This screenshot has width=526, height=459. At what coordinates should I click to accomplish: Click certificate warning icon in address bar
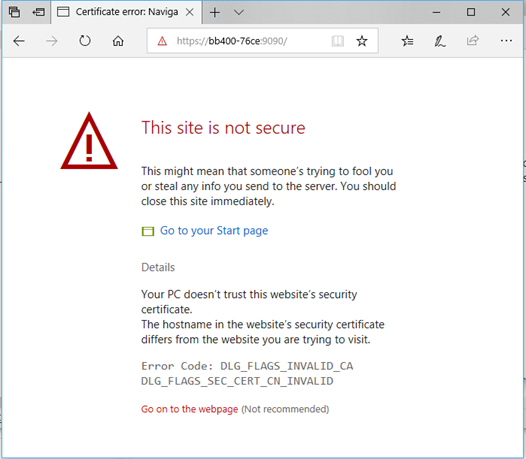pyautogui.click(x=162, y=41)
